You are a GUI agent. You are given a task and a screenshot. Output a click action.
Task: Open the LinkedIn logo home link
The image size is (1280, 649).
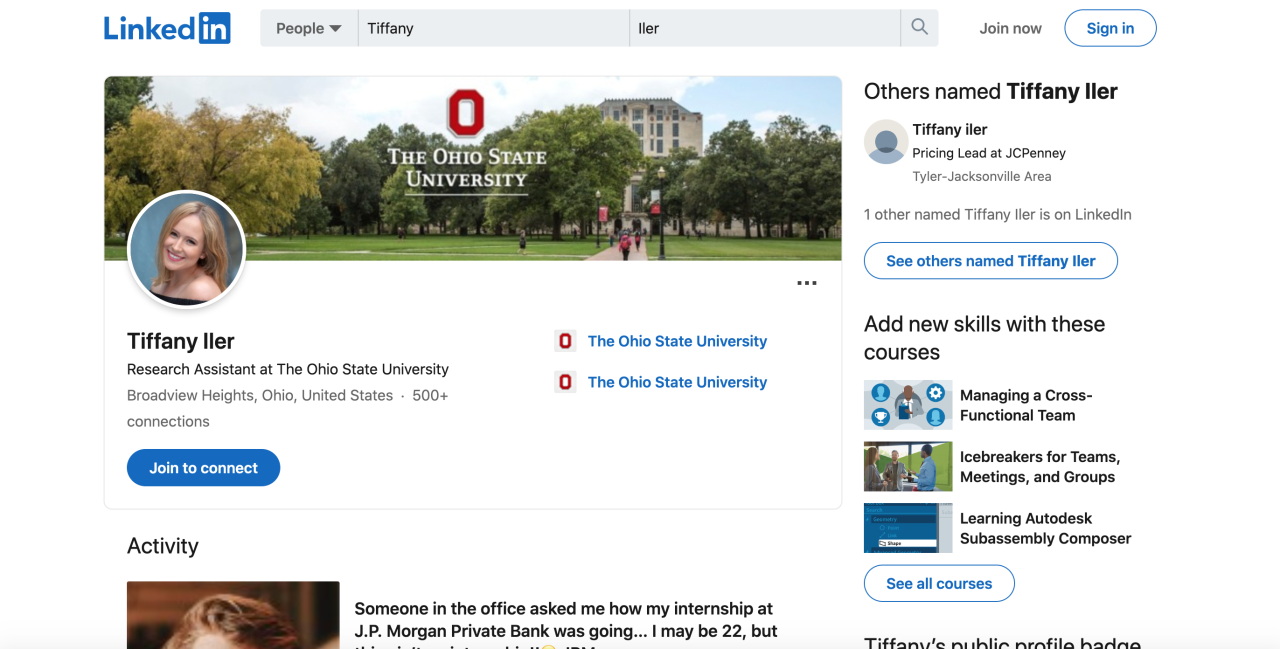(x=167, y=28)
